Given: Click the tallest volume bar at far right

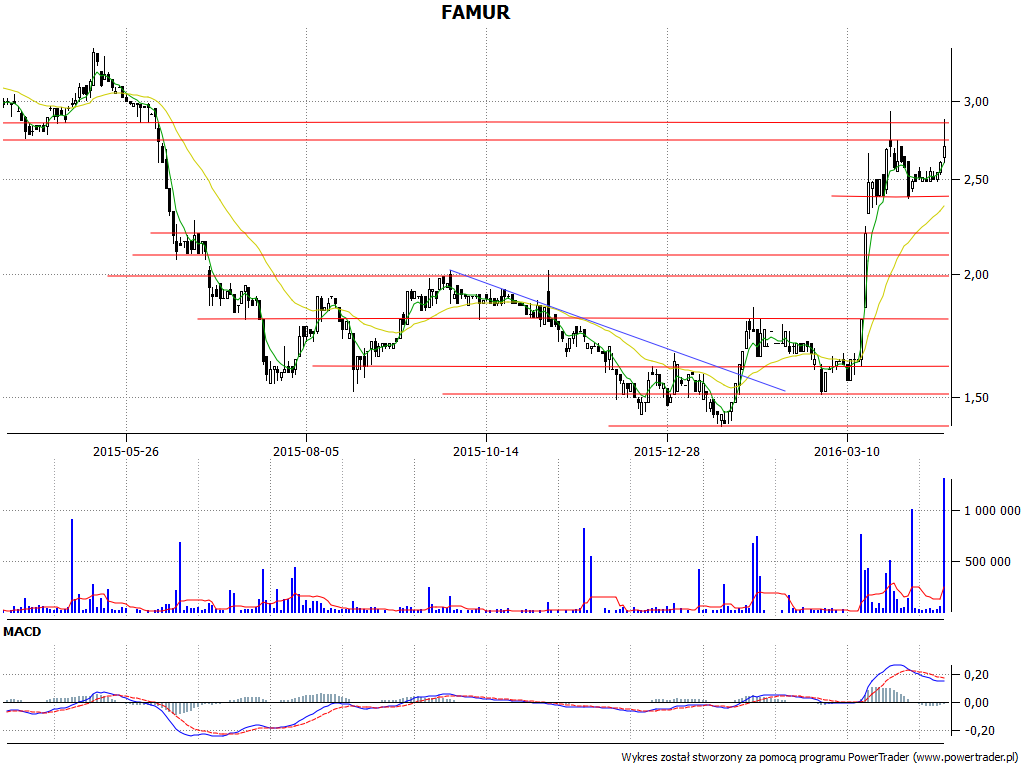Looking at the screenshot, I should pyautogui.click(x=944, y=545).
